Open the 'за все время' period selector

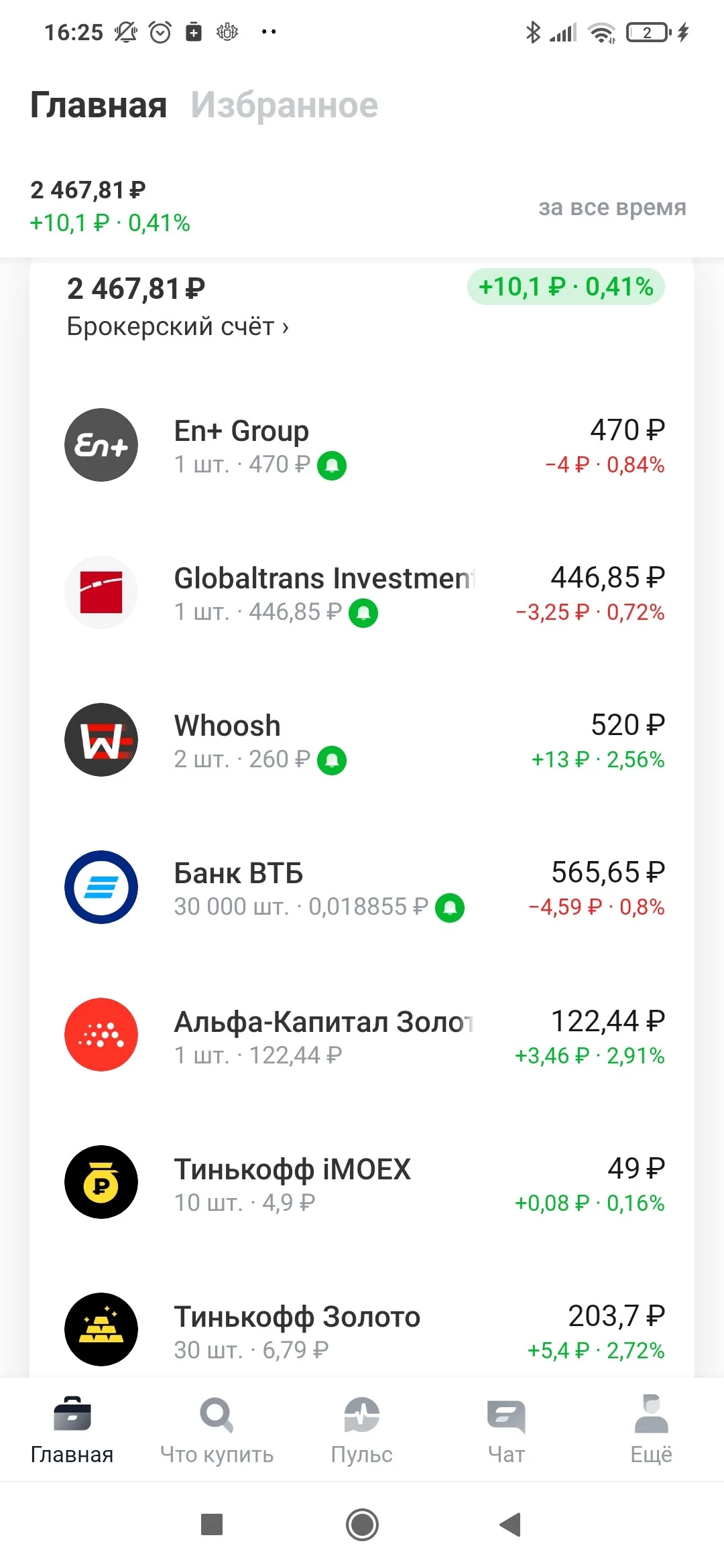coord(612,207)
